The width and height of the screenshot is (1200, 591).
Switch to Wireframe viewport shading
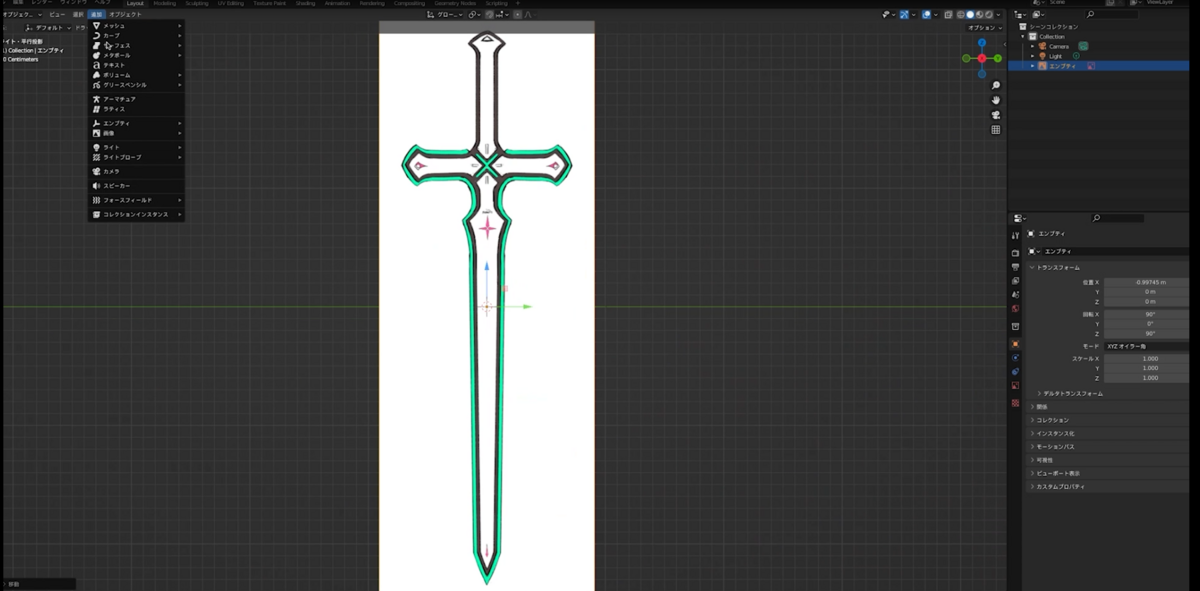tap(961, 15)
